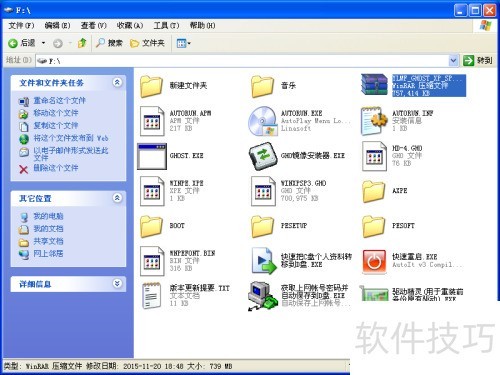Screen dimensions: 500x375
Task: Select the WNPEFONT.BIN file icon
Action: pyautogui.click(x=152, y=261)
